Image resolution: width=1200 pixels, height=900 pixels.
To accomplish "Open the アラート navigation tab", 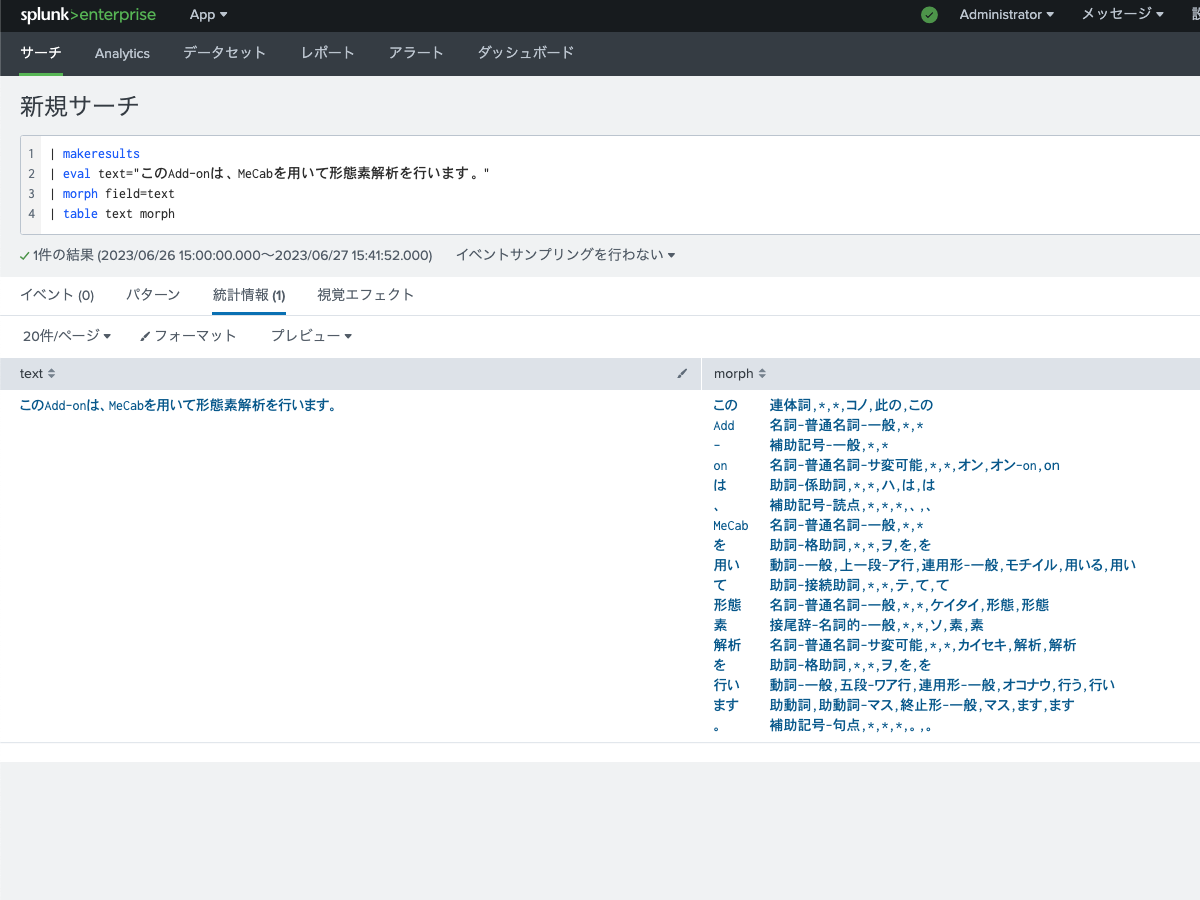I will click(416, 53).
